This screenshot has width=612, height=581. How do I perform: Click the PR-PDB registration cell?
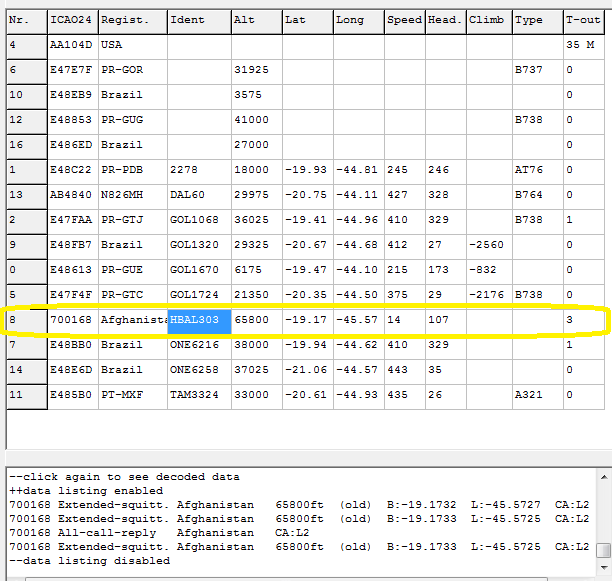coord(132,170)
